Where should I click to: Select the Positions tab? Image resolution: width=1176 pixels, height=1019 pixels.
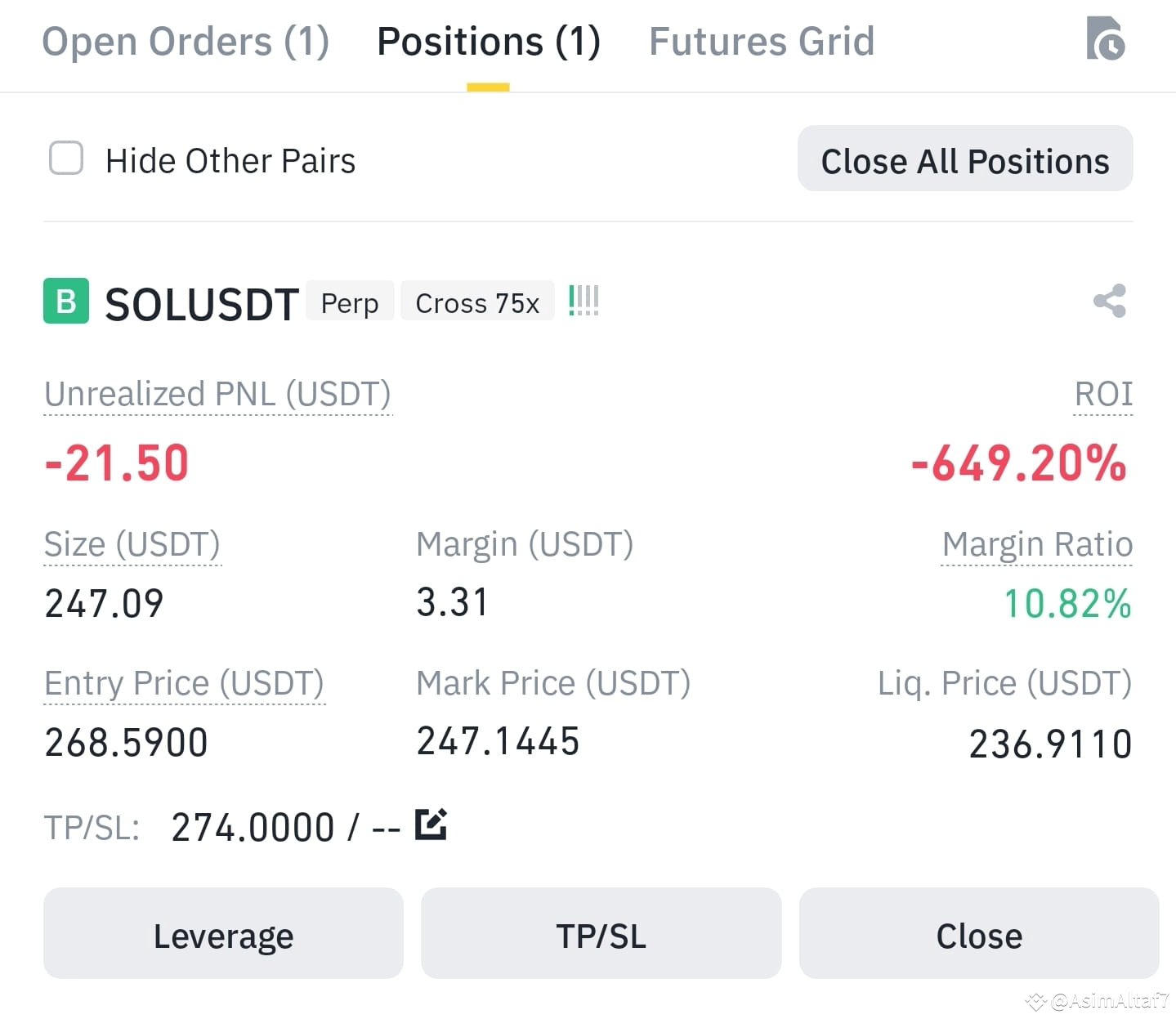tap(489, 42)
